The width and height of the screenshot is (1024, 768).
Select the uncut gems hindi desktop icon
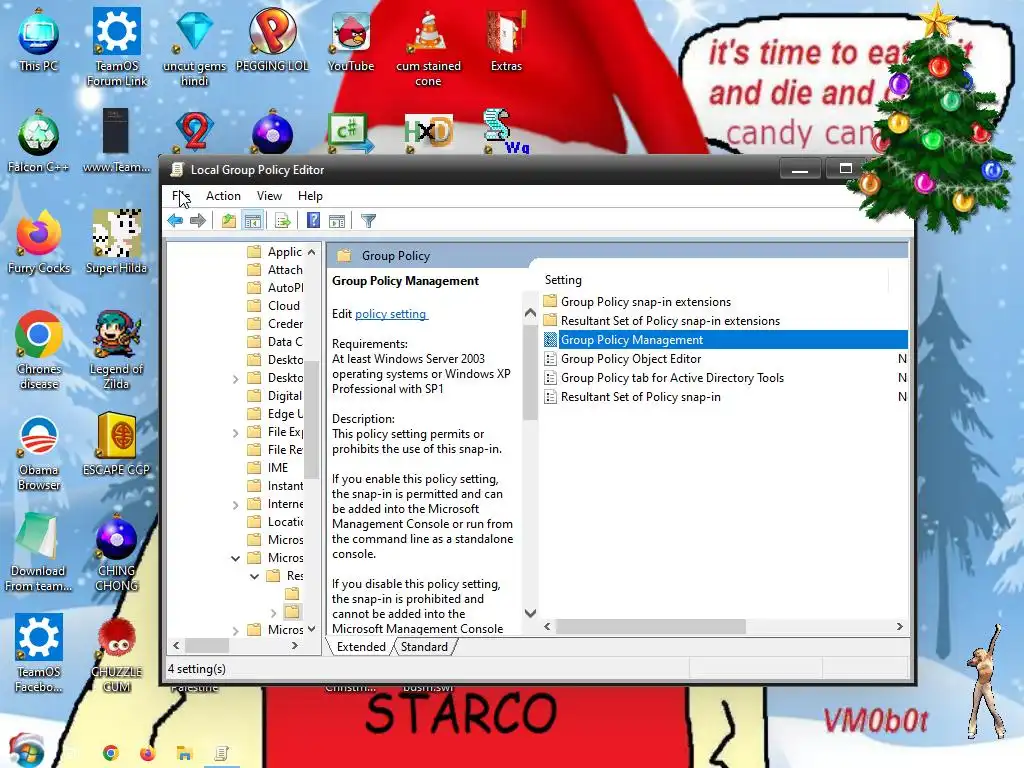[195, 50]
